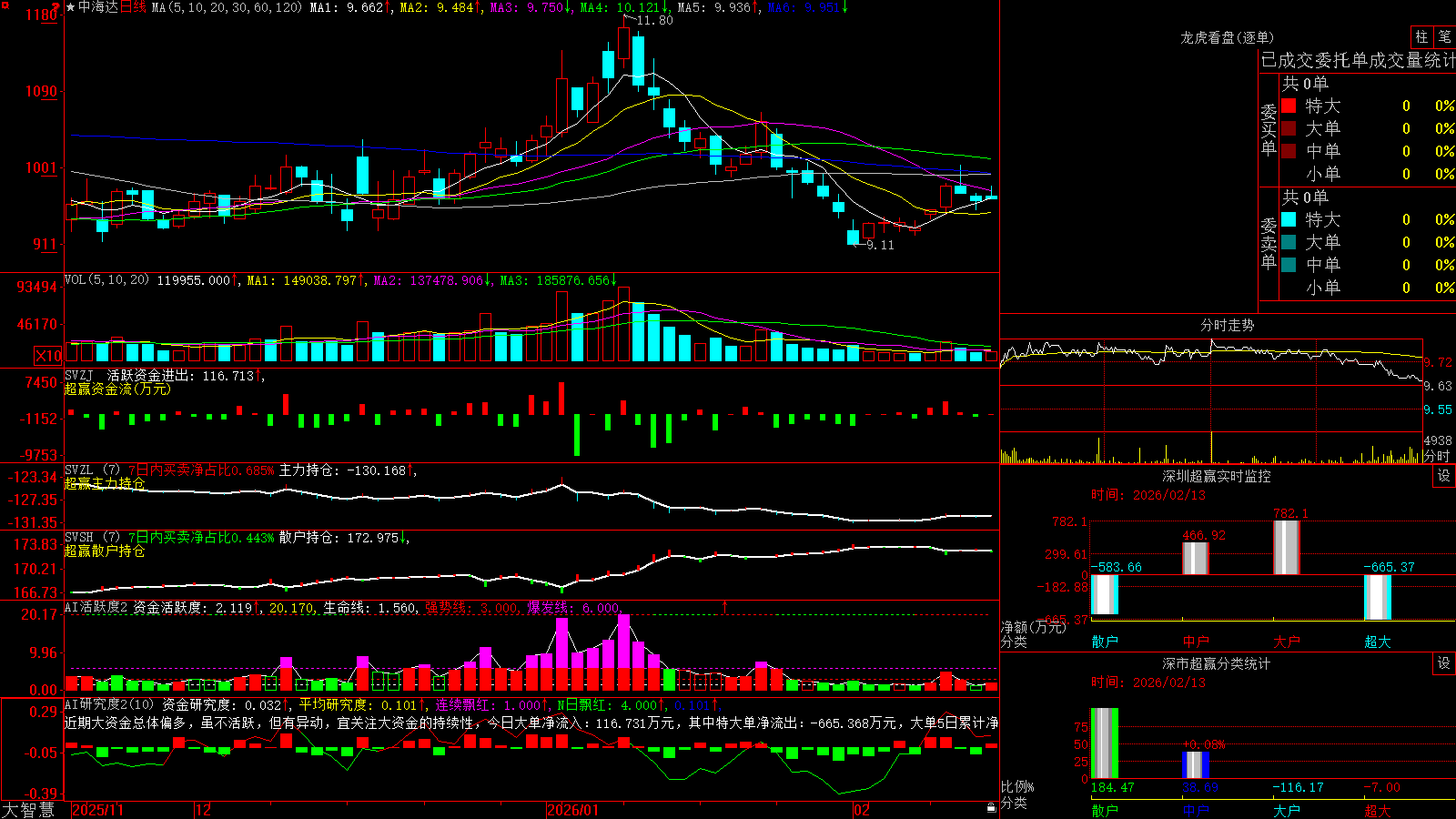Toggle the 柱 bar display mode
The width and height of the screenshot is (1456, 819).
click(x=1421, y=37)
